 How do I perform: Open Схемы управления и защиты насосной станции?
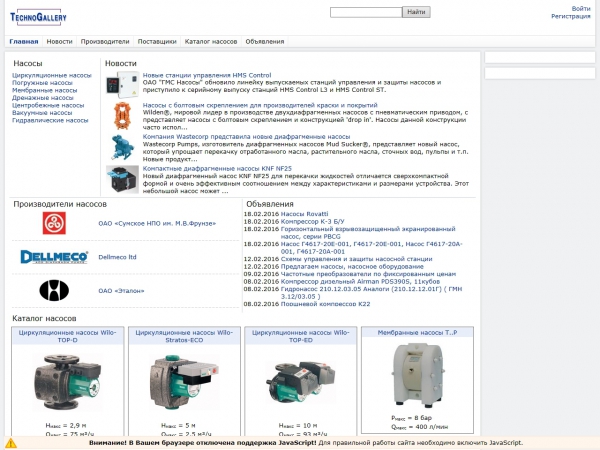356,259
